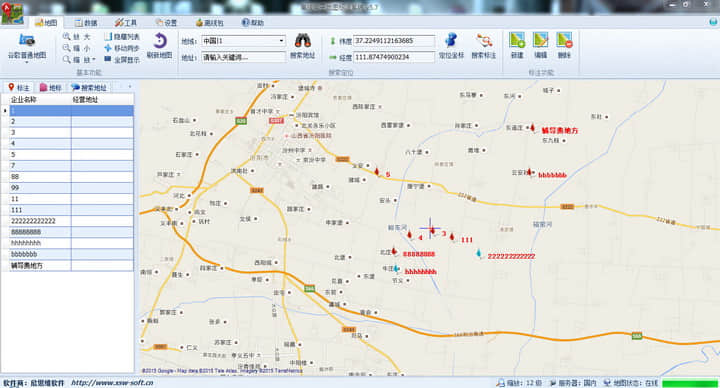Click the search markers icon

click(x=484, y=41)
